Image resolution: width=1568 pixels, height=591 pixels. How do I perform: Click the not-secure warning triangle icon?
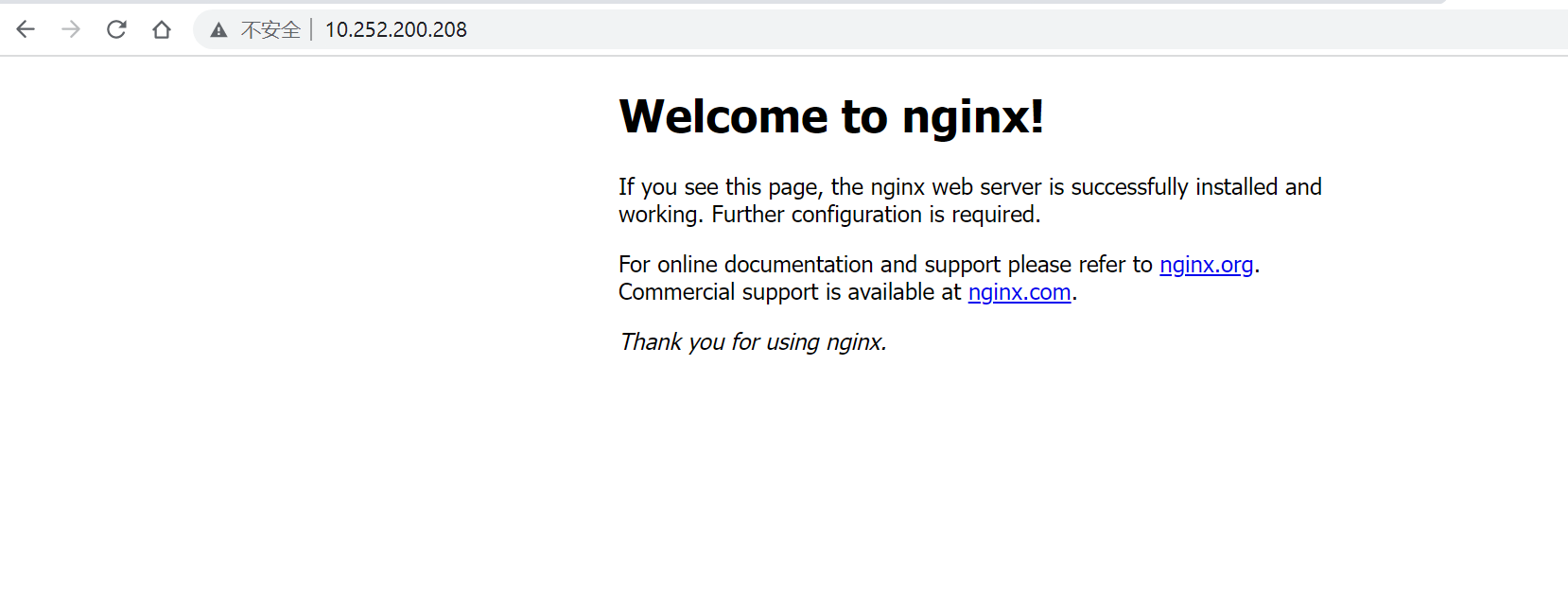point(218,30)
